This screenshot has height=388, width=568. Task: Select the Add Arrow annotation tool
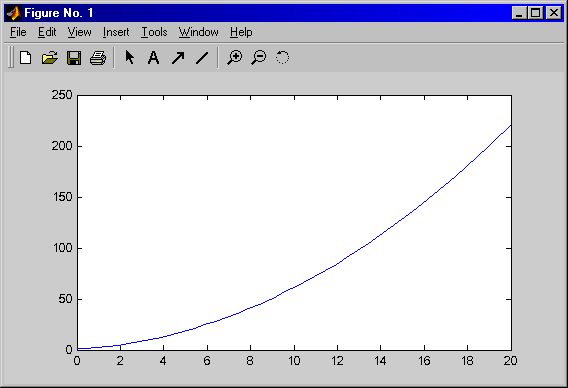pyautogui.click(x=178, y=58)
